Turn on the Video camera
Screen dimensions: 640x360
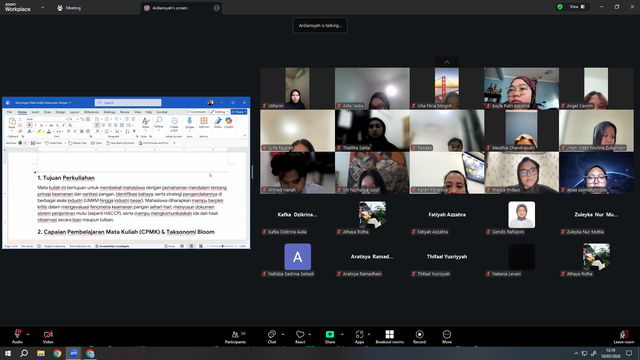48,337
